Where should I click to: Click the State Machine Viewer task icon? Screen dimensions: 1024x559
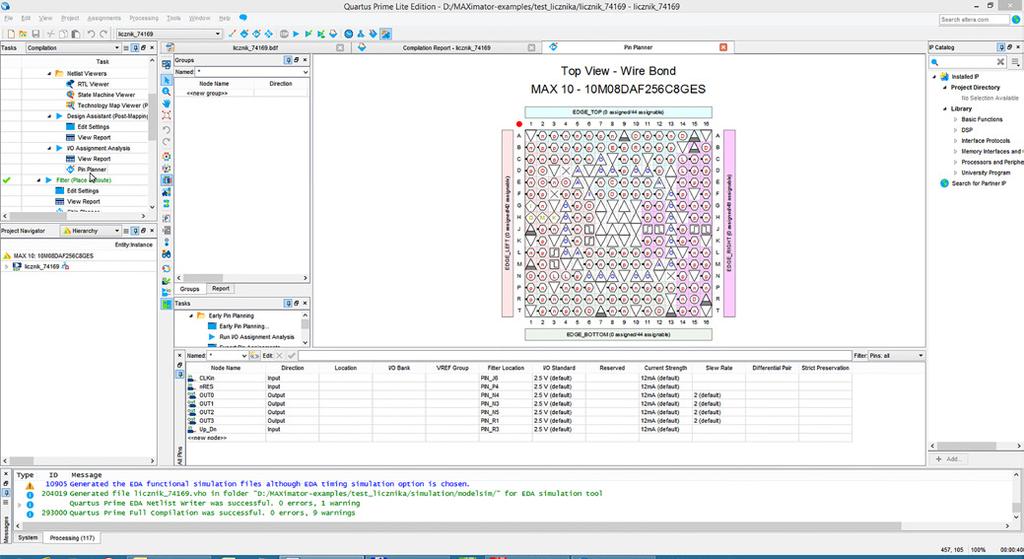pos(71,95)
